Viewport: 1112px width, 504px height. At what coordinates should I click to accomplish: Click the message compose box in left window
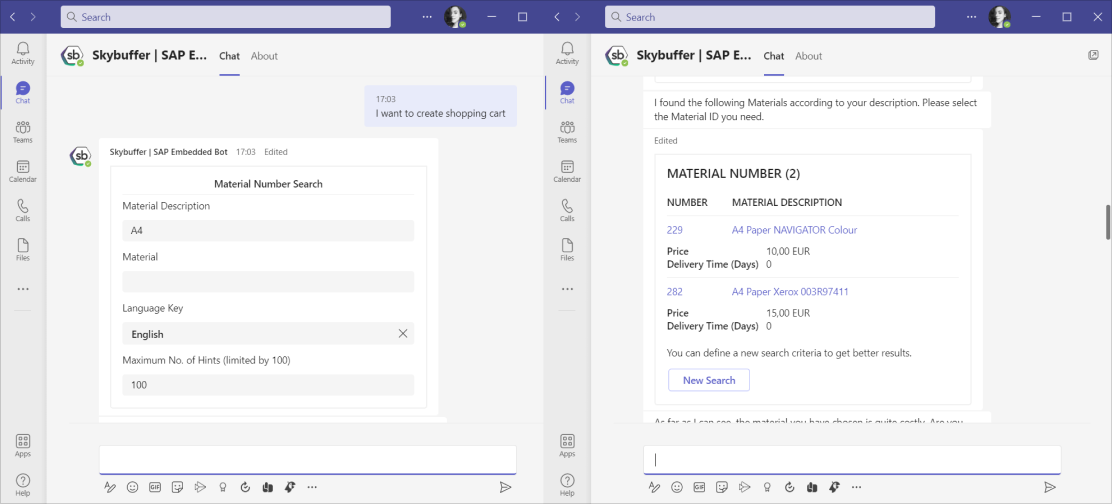[308, 459]
